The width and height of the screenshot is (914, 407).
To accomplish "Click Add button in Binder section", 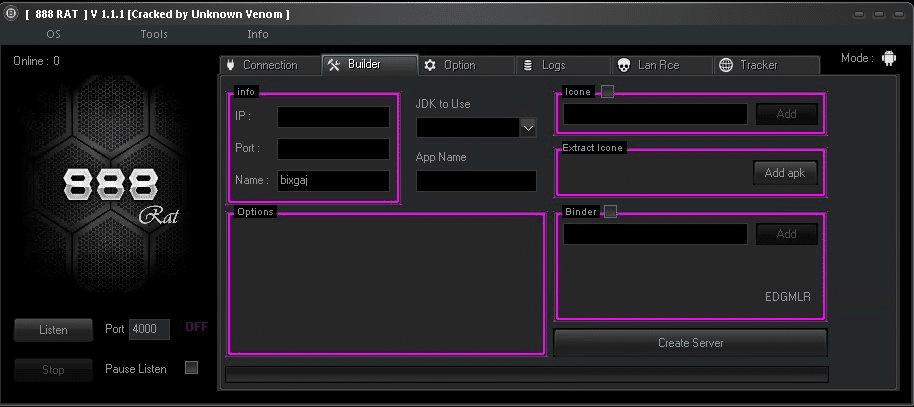I will (x=786, y=234).
